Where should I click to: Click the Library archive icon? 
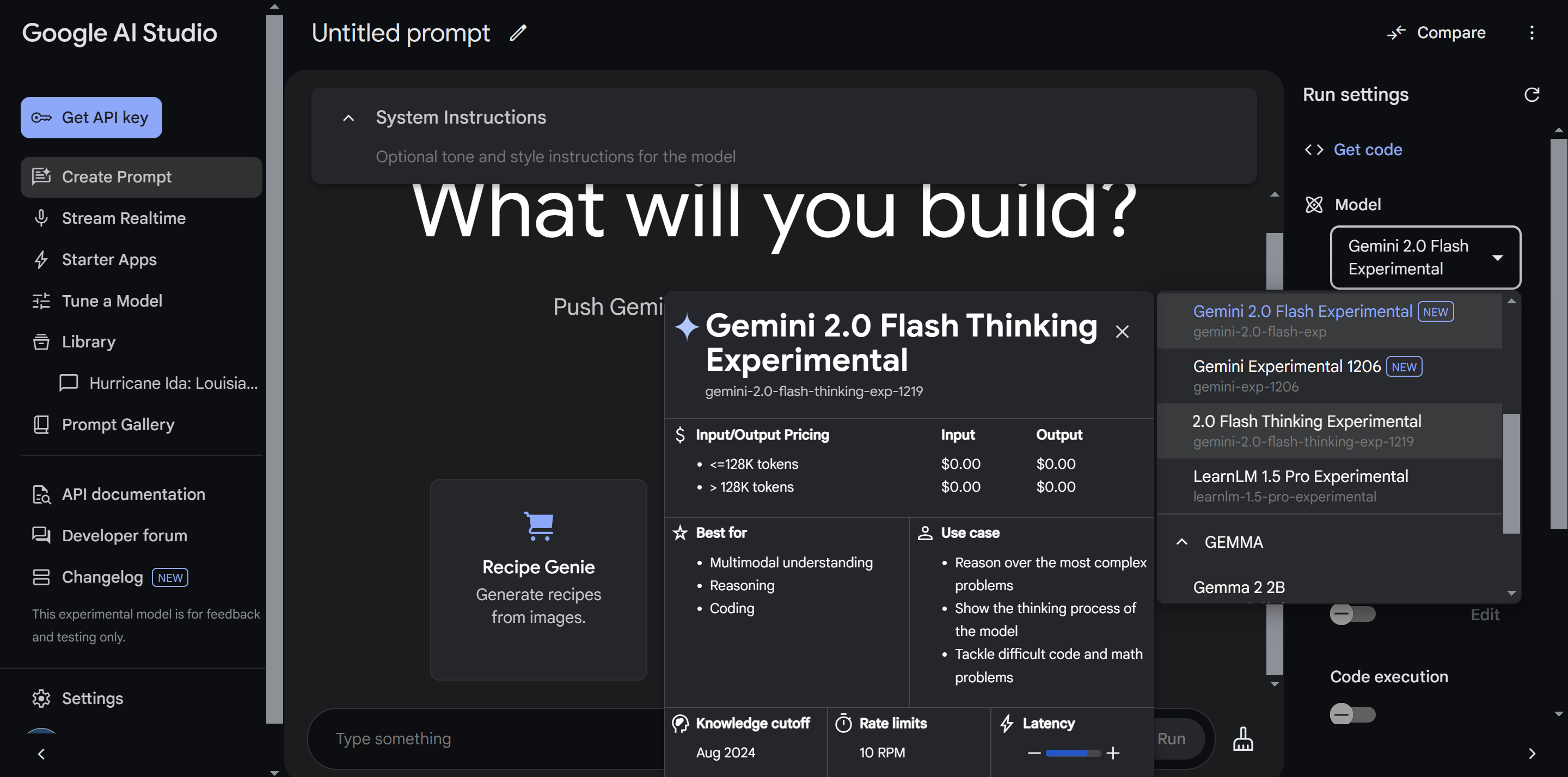click(41, 341)
